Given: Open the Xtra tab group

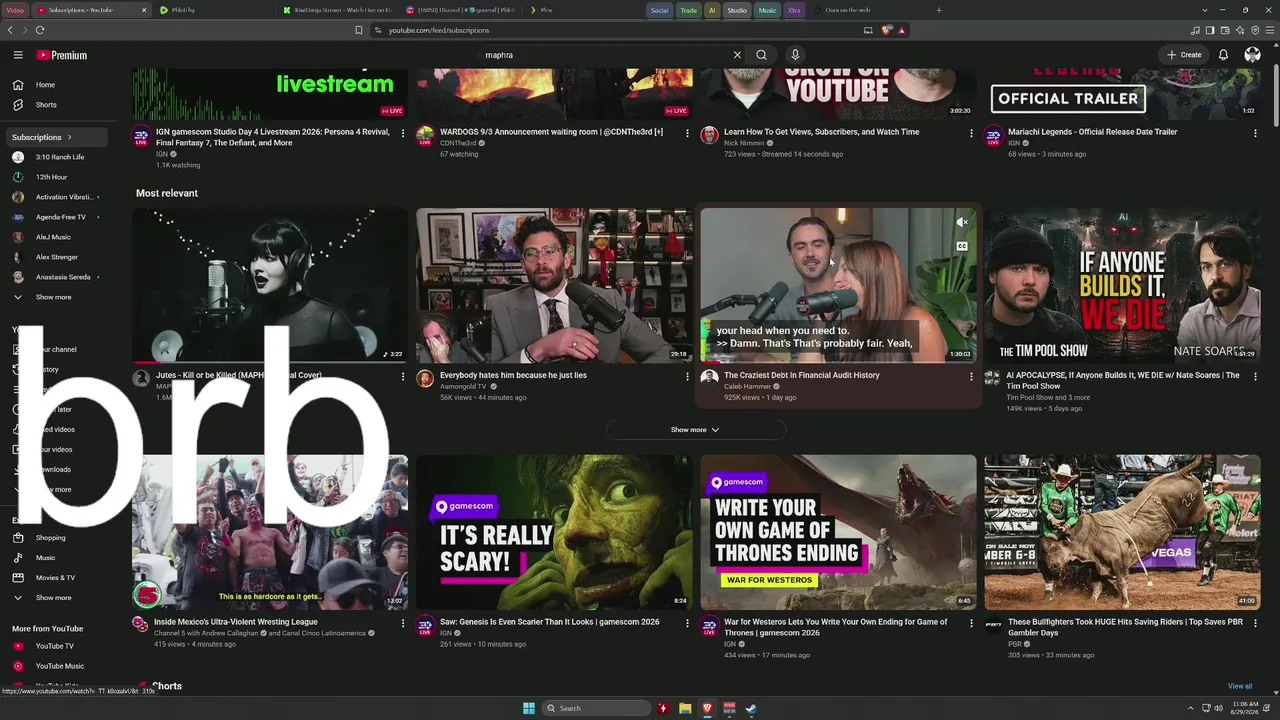Looking at the screenshot, I should pos(794,10).
